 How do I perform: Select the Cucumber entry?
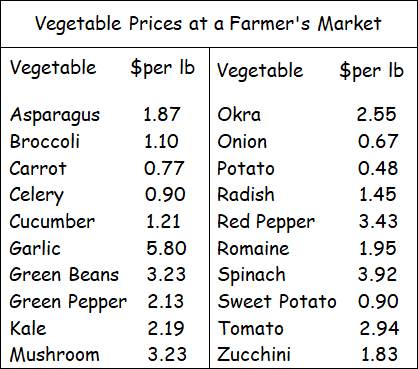tap(52, 222)
